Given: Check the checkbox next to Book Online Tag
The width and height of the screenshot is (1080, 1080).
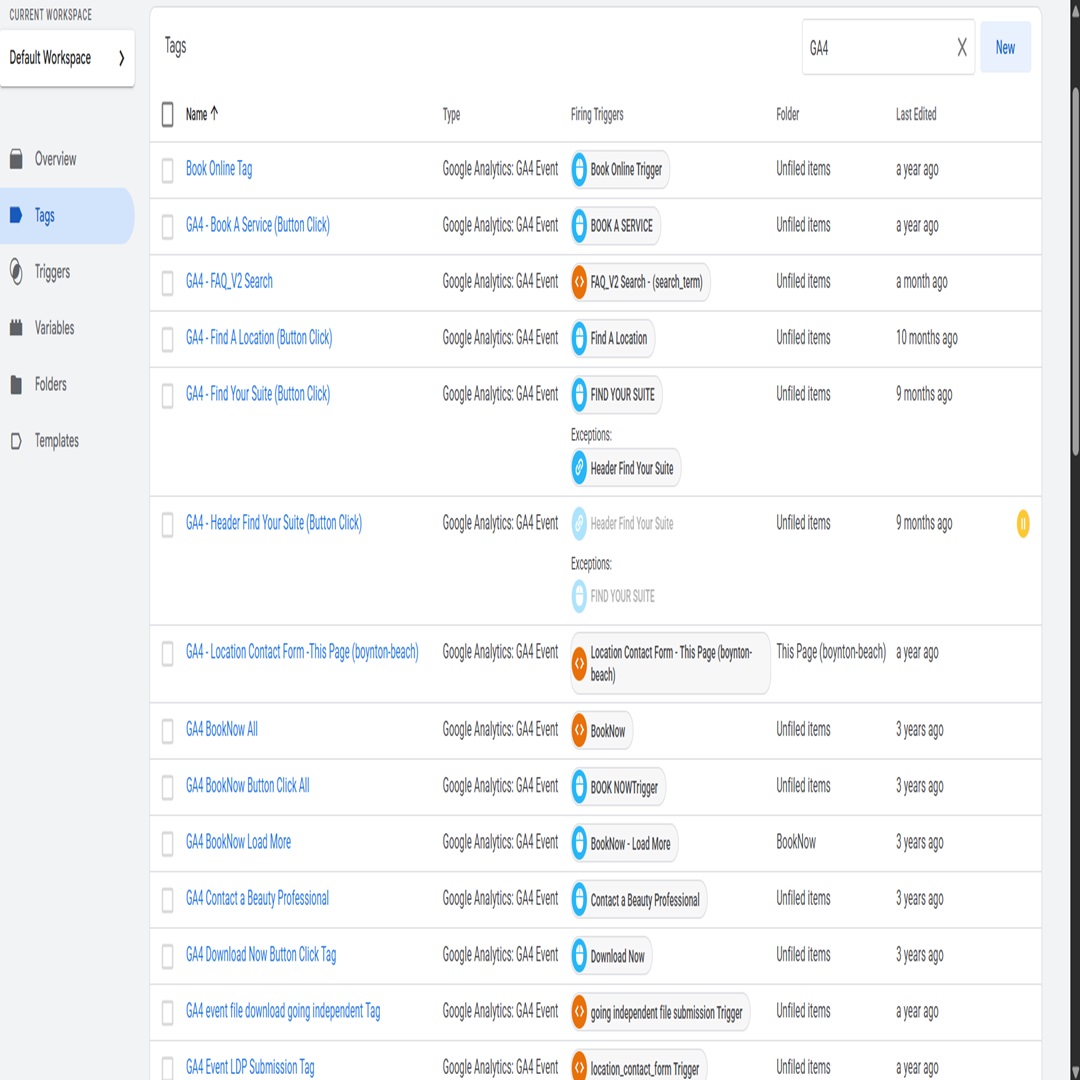Looking at the screenshot, I should pyautogui.click(x=167, y=170).
